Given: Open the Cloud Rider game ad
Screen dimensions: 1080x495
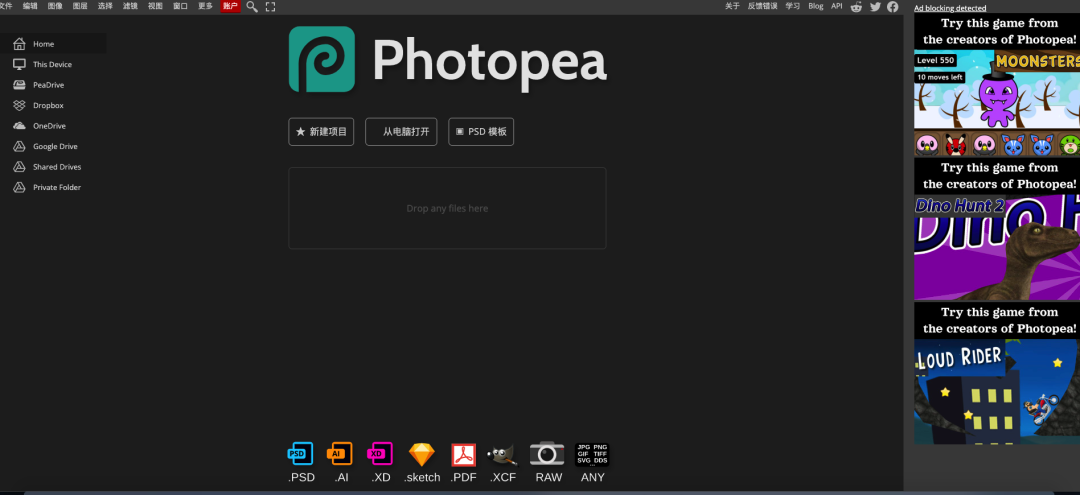Looking at the screenshot, I should (997, 374).
